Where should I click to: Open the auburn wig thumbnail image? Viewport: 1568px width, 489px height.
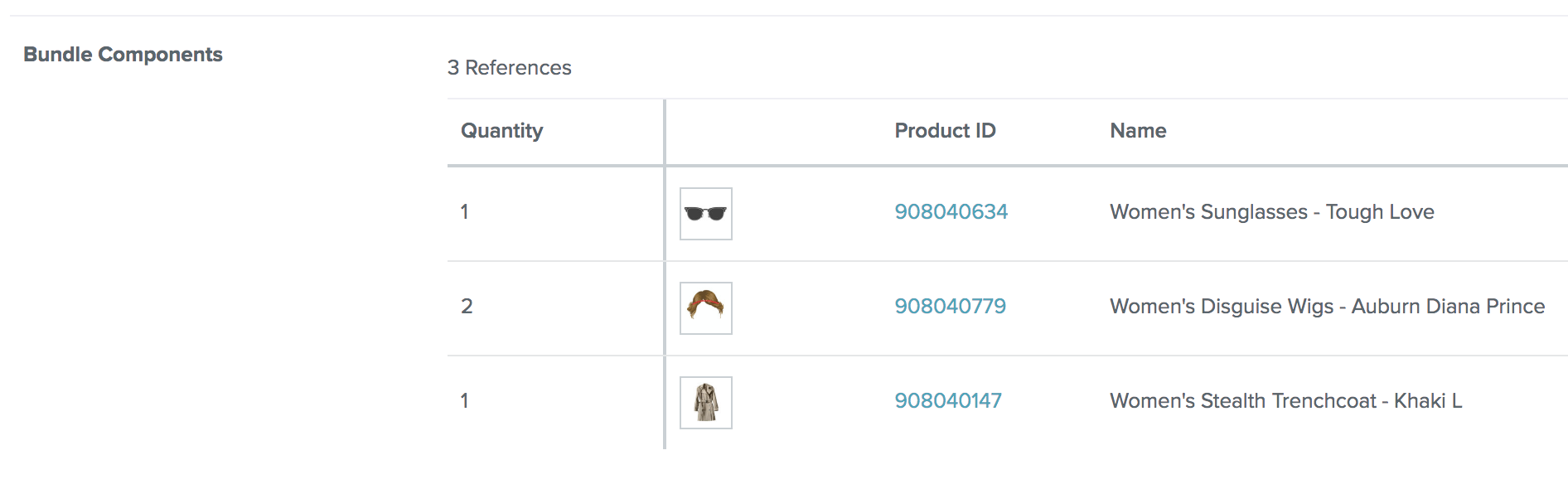click(705, 308)
